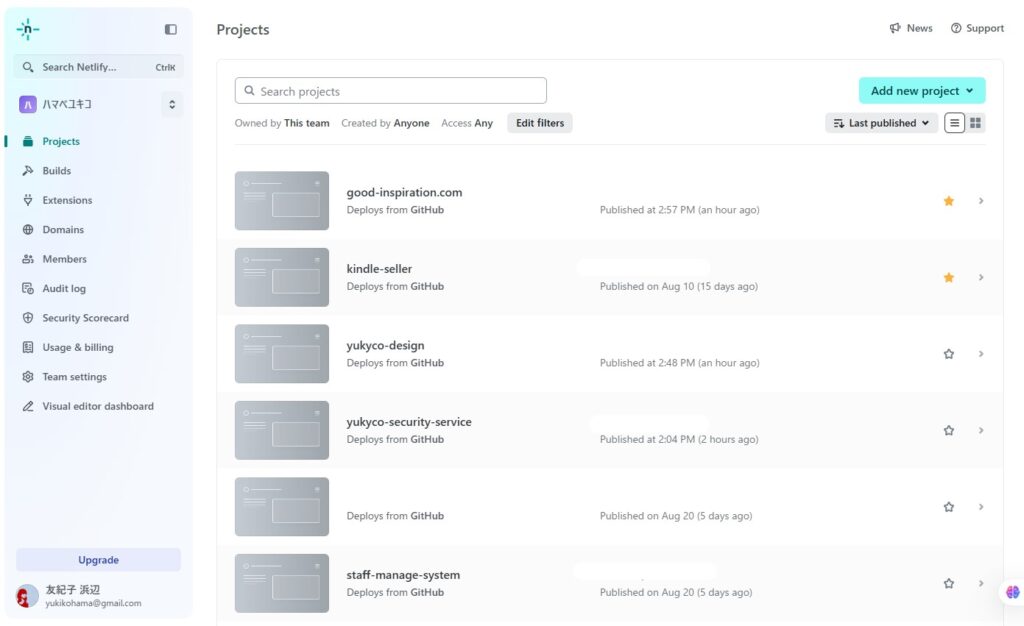Click the yukikohama@gmail.com email text
Image resolution: width=1024 pixels, height=626 pixels.
pos(93,603)
